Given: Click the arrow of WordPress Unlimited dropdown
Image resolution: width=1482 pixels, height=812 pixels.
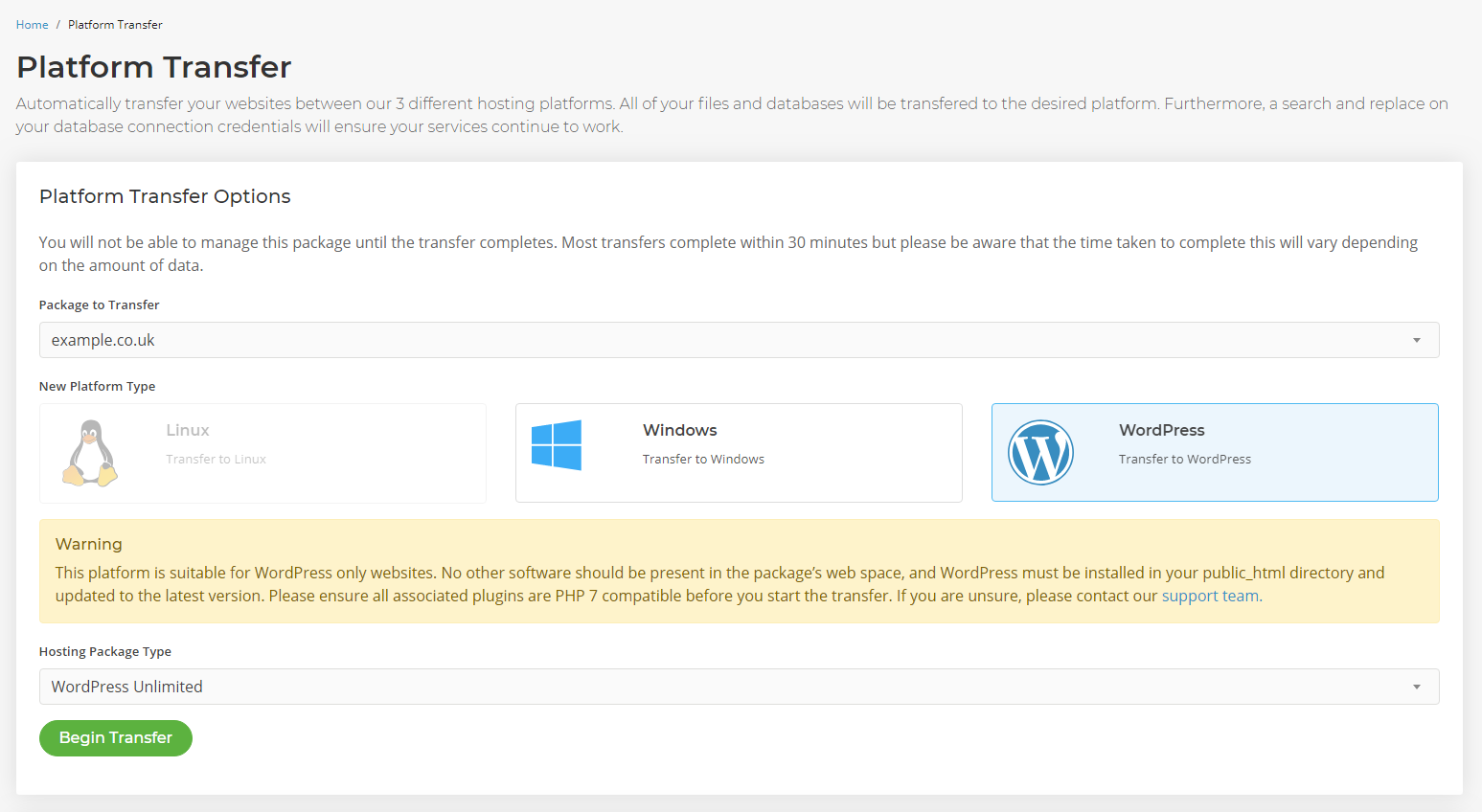Looking at the screenshot, I should 1416,688.
